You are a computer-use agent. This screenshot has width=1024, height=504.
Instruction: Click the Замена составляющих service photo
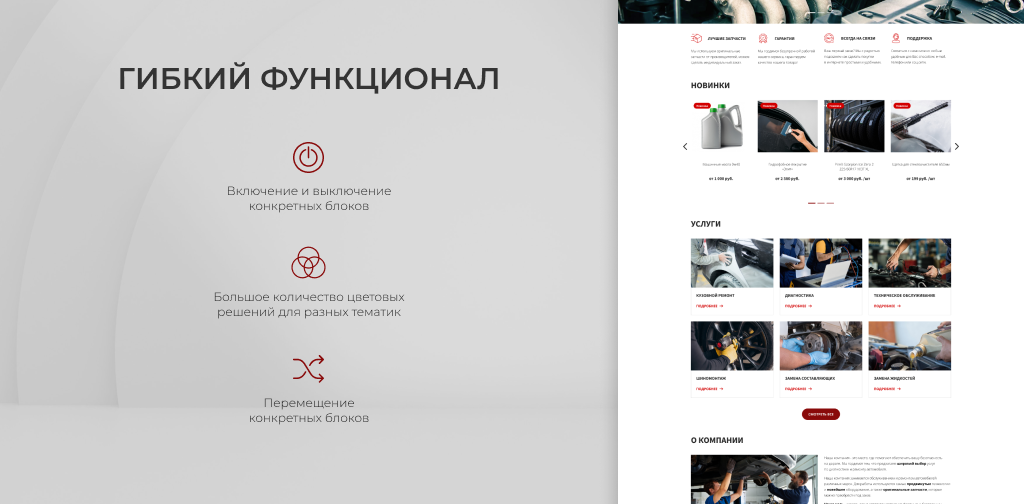pos(820,346)
